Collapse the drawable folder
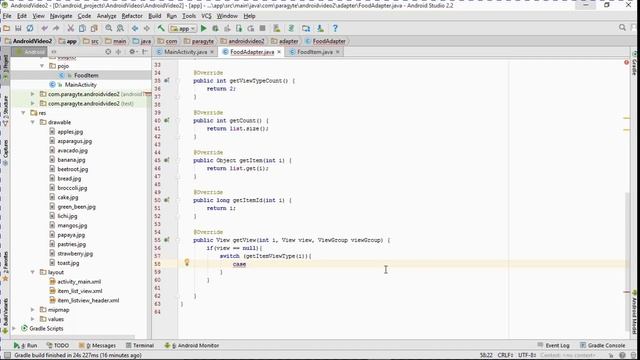The width and height of the screenshot is (640, 360). click(x=33, y=122)
